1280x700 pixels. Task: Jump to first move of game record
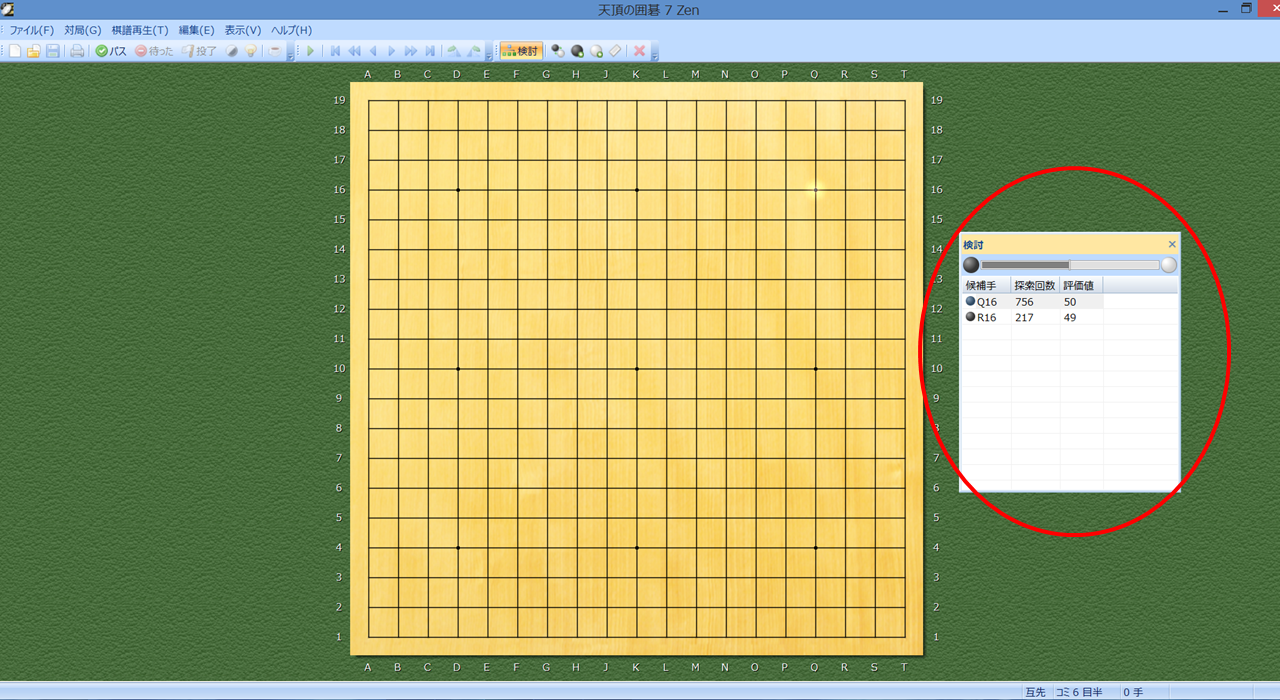click(335, 51)
